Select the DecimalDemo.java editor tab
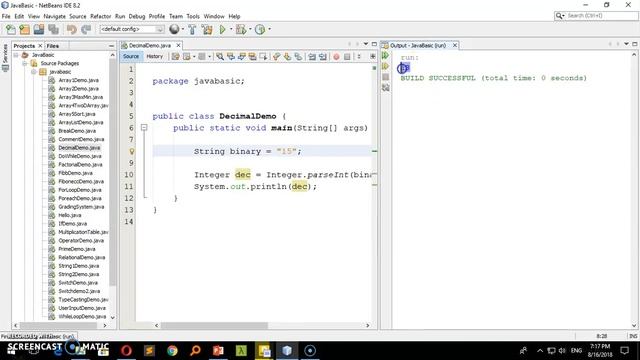 click(x=150, y=46)
